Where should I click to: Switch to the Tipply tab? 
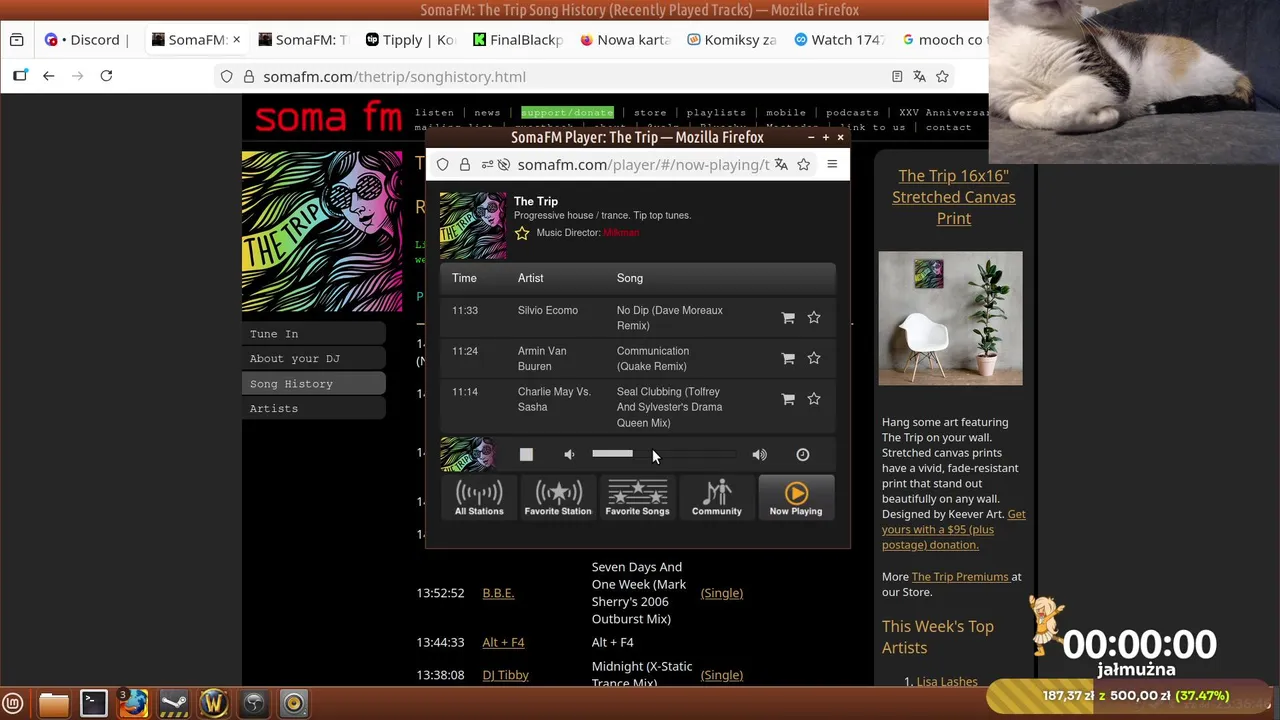click(x=410, y=40)
